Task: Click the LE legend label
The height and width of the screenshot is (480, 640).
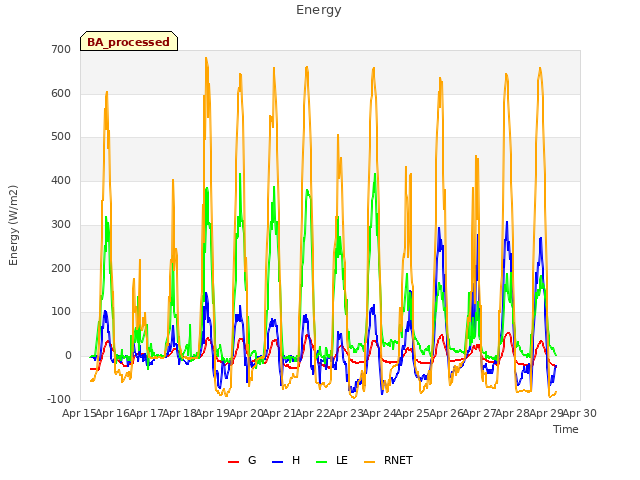Action: click(x=342, y=460)
